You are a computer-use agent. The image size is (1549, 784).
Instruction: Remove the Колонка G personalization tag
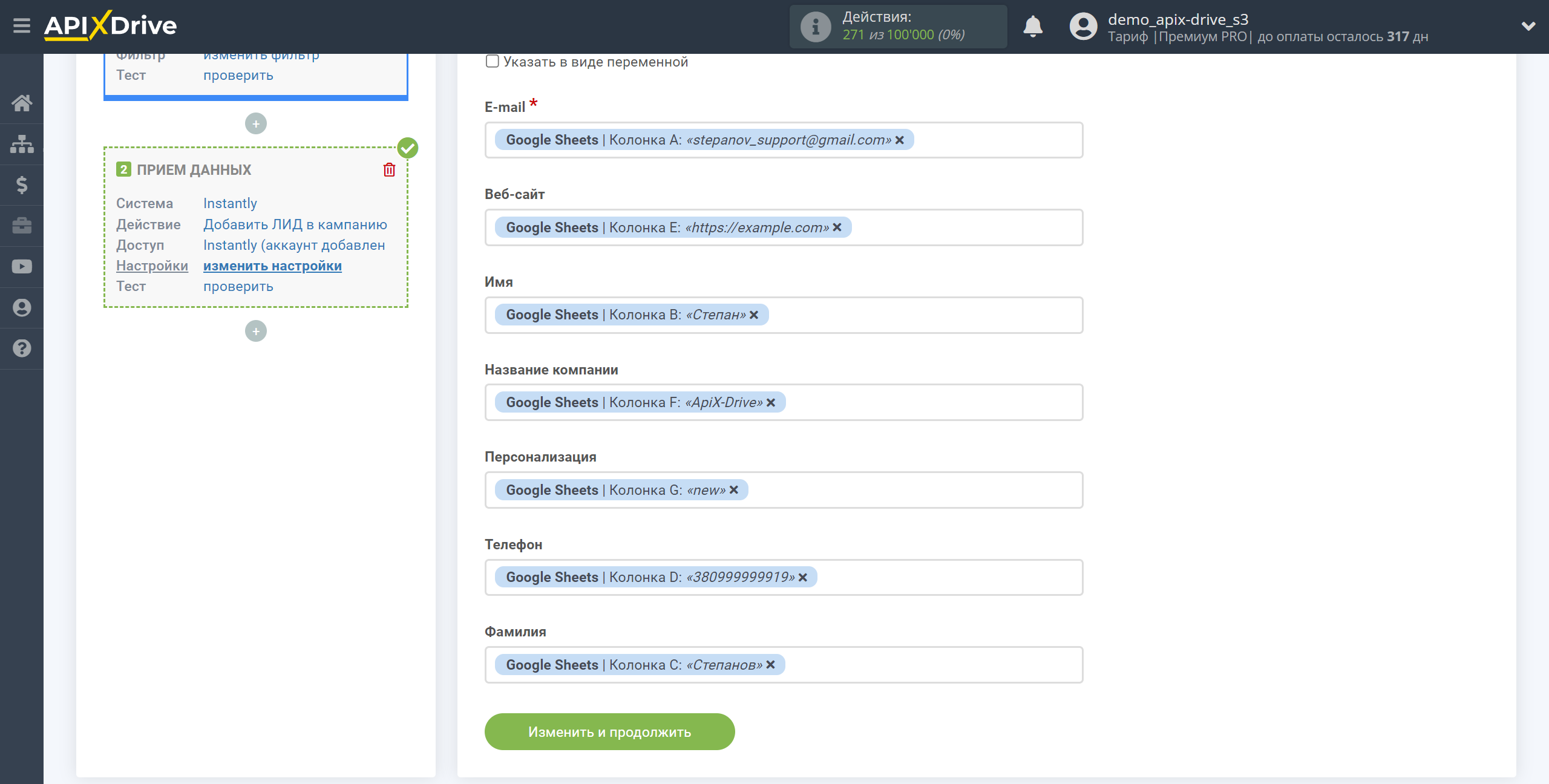pyautogui.click(x=734, y=490)
